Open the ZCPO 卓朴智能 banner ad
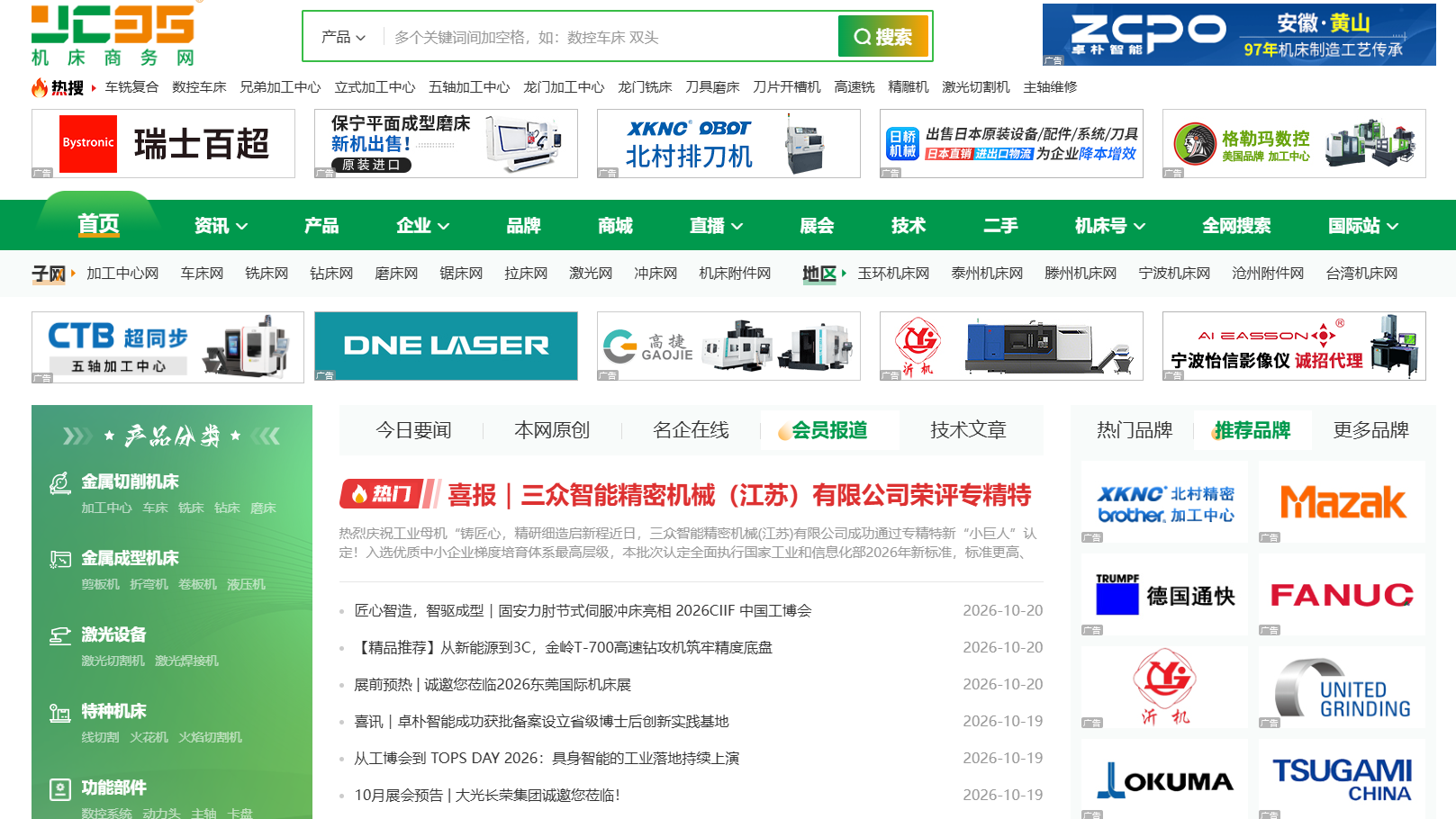The image size is (1456, 819). pos(1239,34)
